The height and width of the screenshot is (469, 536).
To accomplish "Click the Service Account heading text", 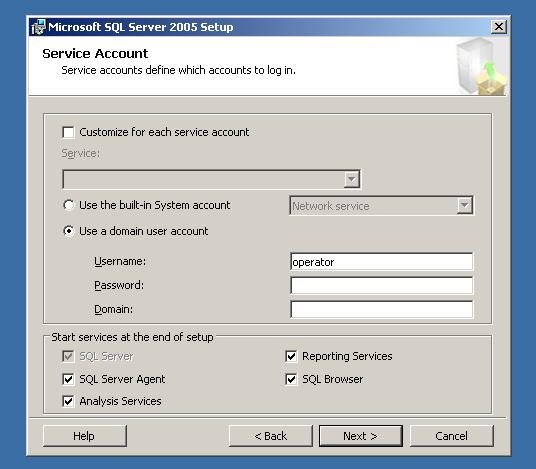I will 95,54.
